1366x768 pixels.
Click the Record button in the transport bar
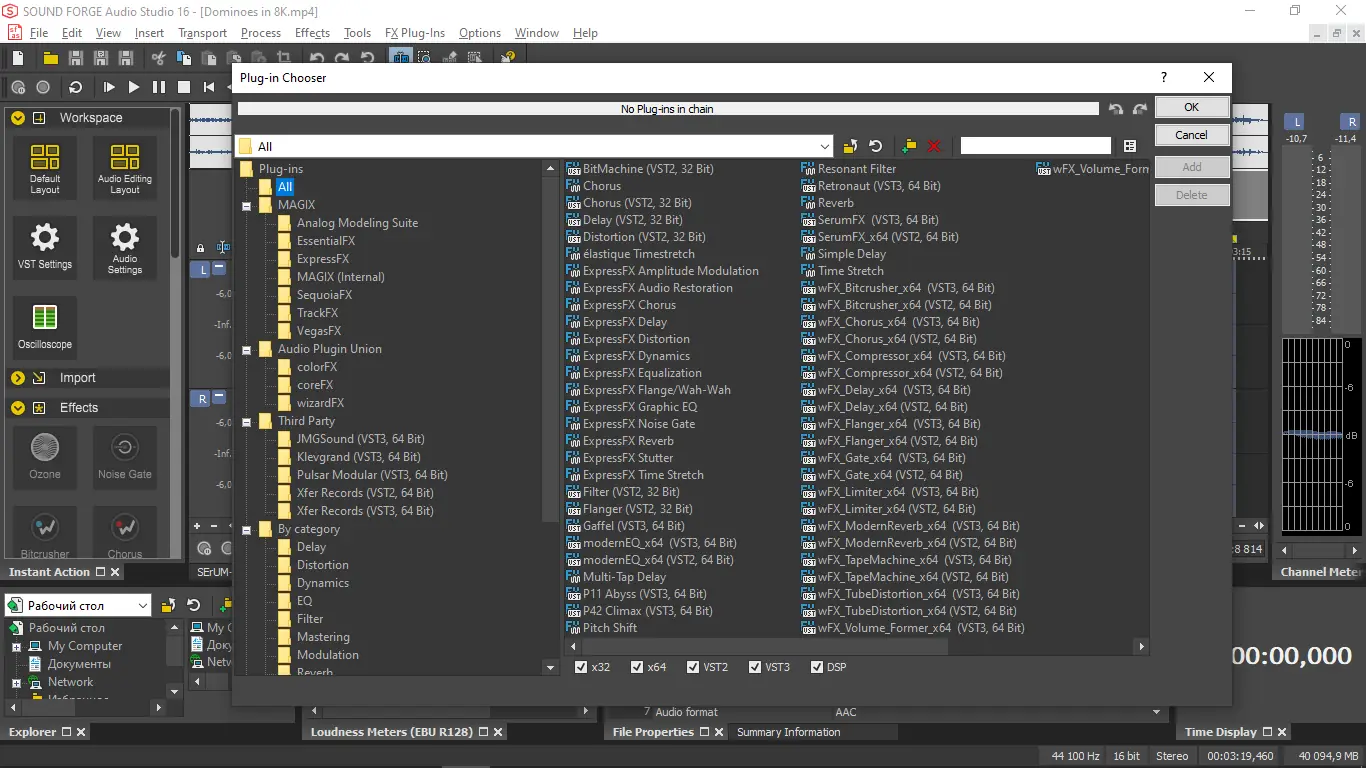click(43, 88)
